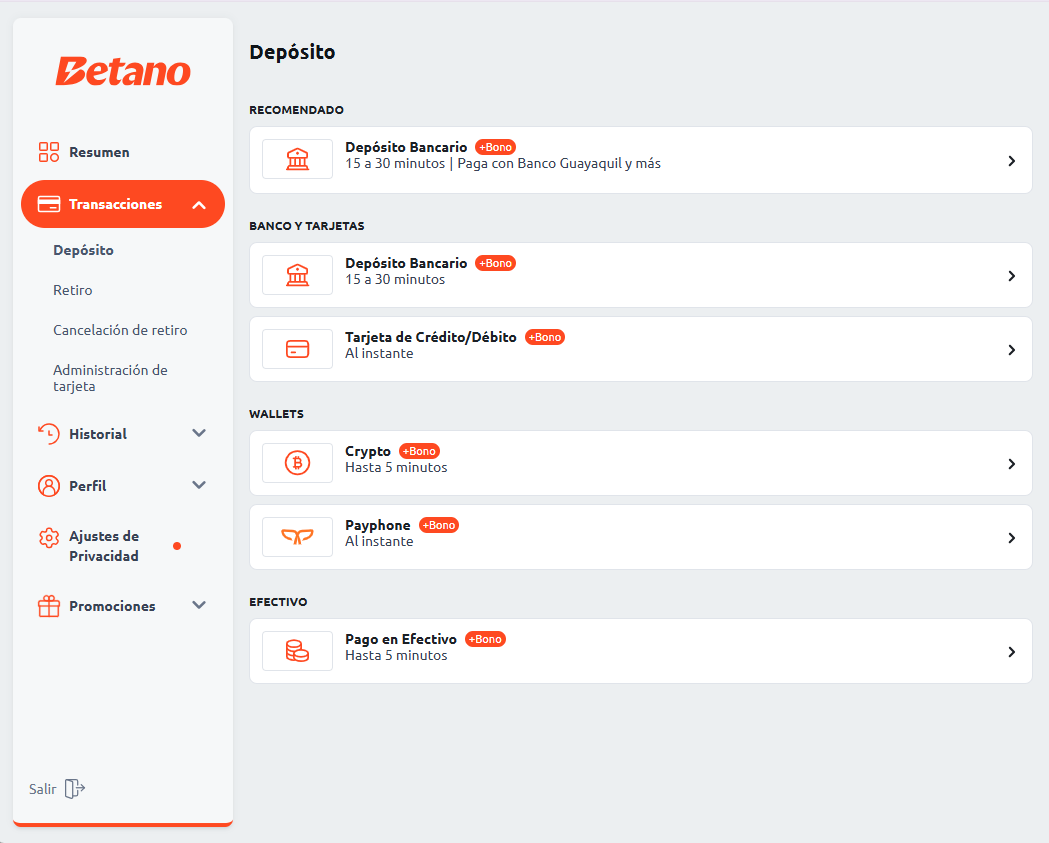1049x843 pixels.
Task: Click 'Hasta 5 minutos' under Pago en Efectivo
Action: [x=396, y=656]
